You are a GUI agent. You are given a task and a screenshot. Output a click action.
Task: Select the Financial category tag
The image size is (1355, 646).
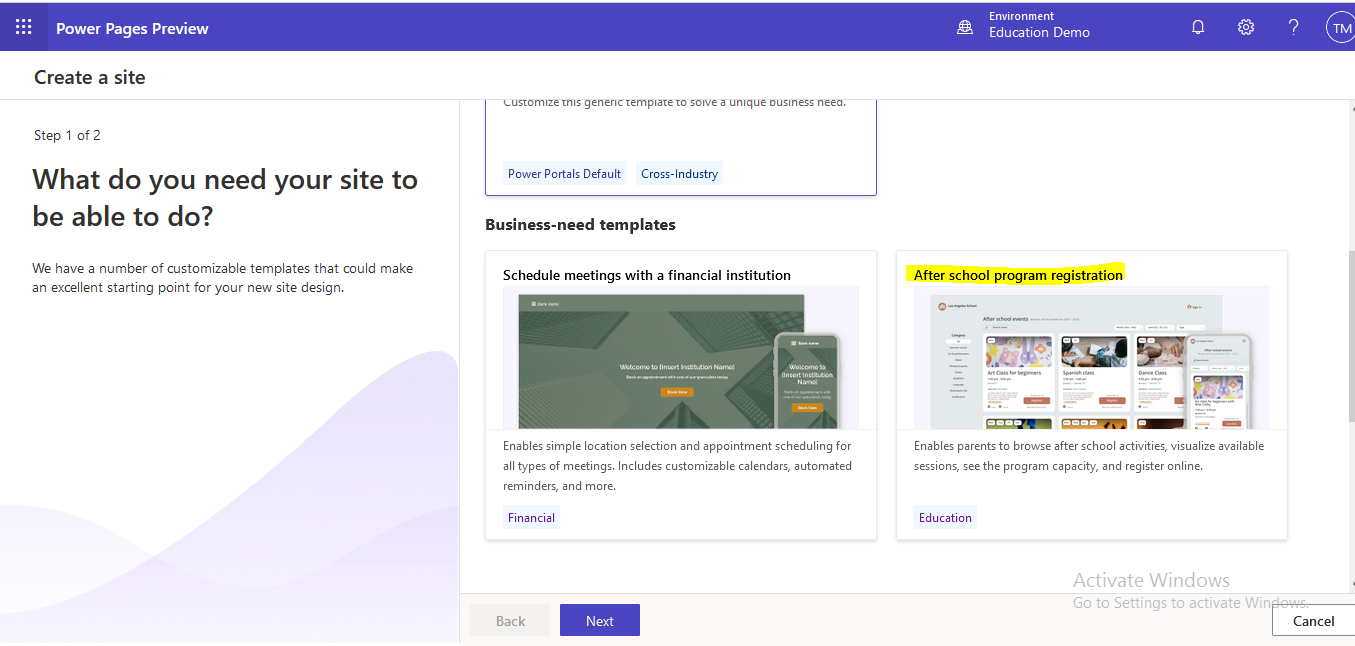click(531, 517)
